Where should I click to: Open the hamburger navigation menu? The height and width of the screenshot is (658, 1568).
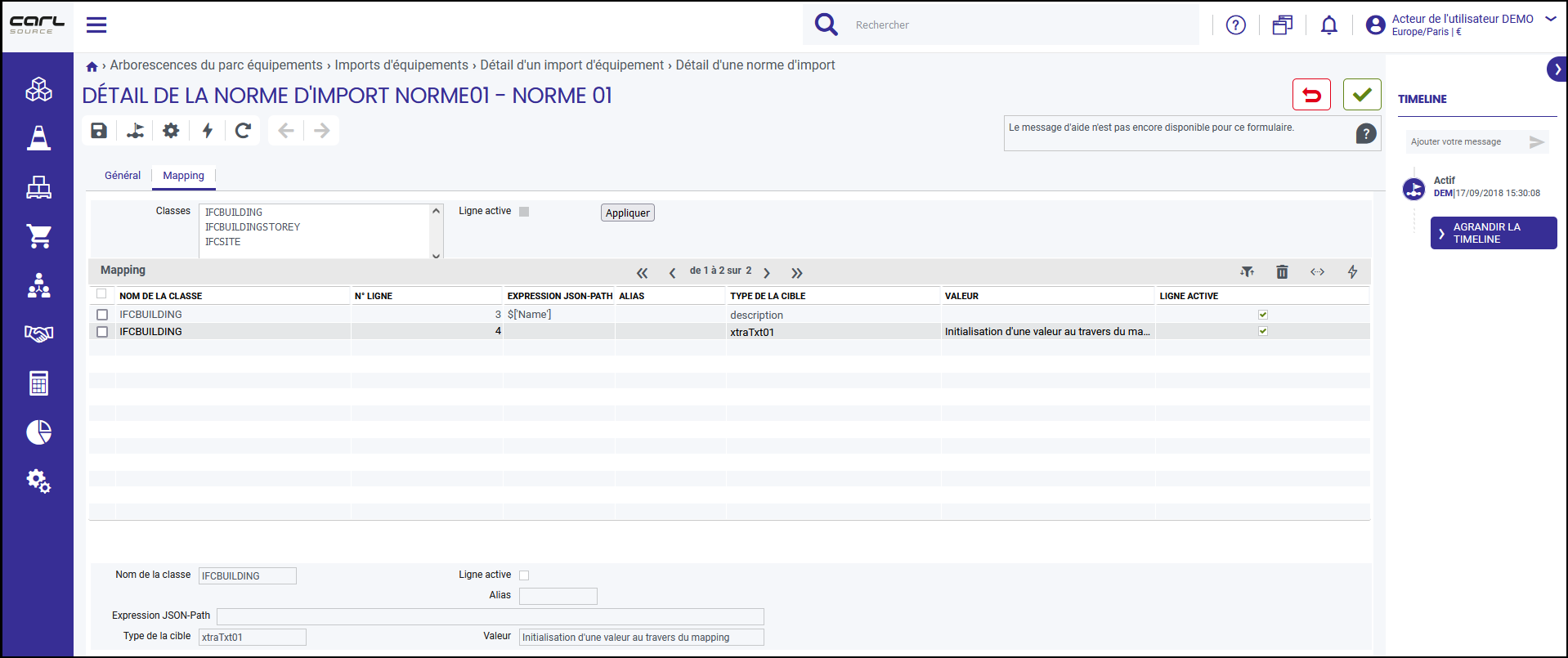(x=96, y=25)
